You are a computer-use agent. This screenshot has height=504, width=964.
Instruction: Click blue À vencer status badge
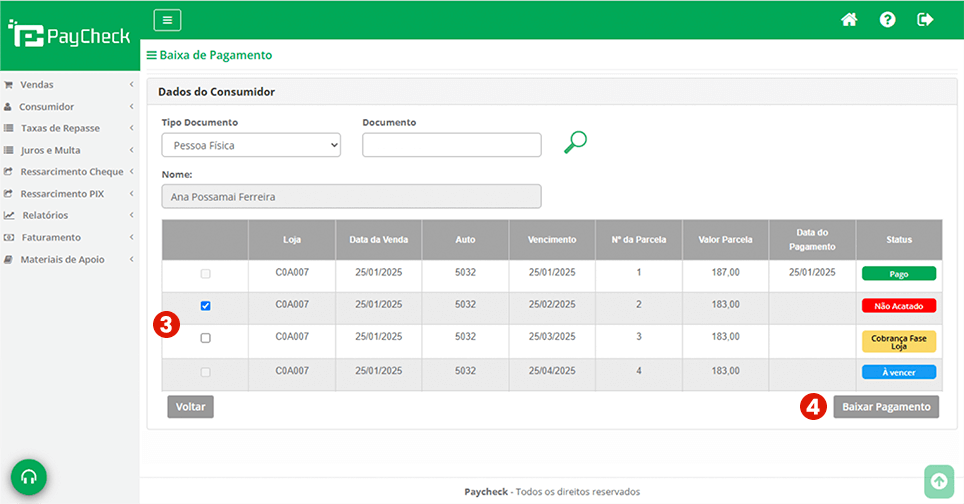tap(899, 372)
